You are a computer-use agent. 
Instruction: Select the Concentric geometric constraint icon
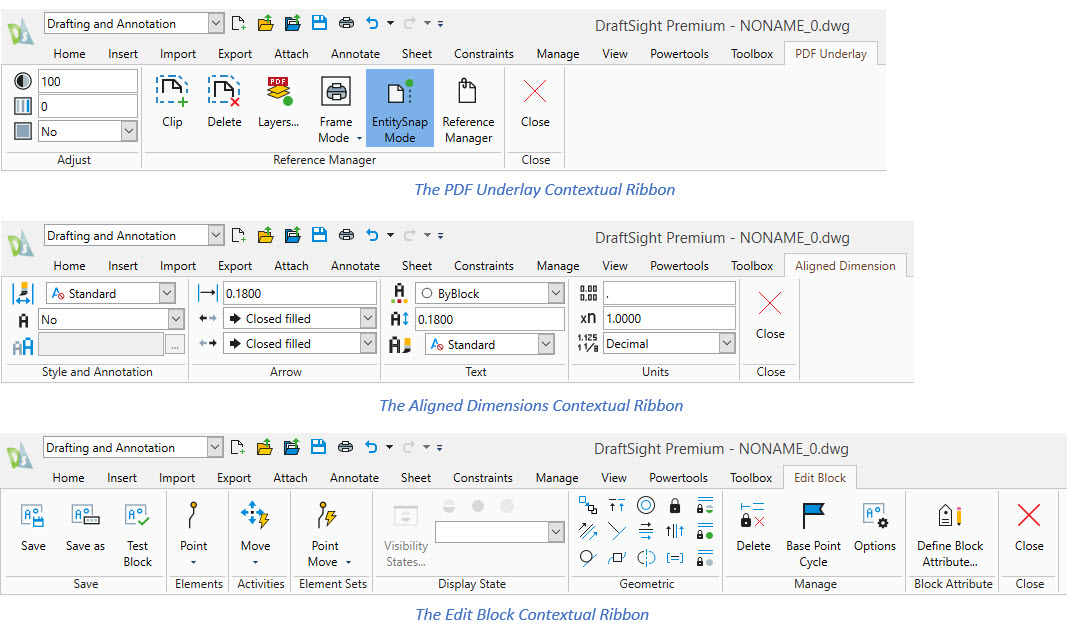(646, 505)
